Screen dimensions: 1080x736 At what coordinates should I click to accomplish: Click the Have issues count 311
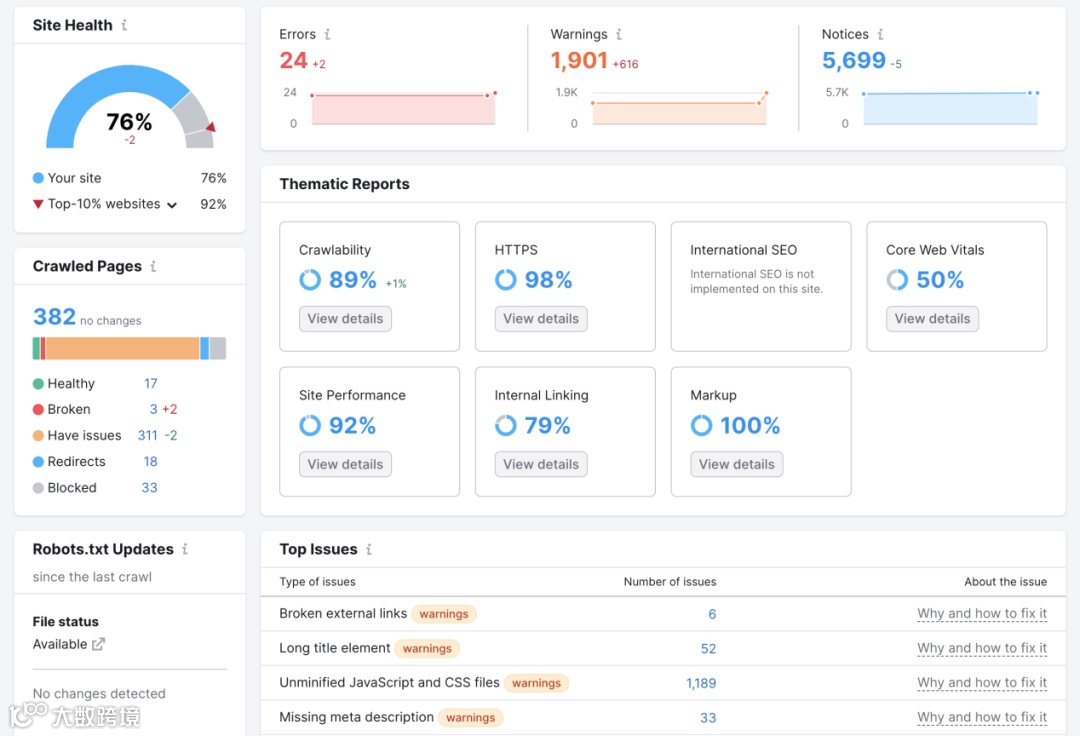147,435
